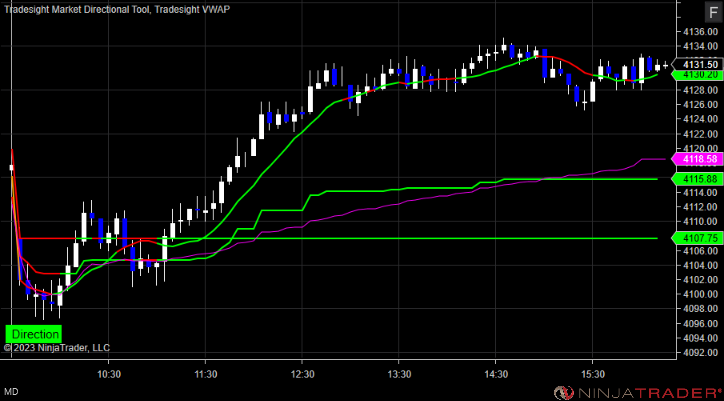Click the 15:30 time axis label

(x=592, y=372)
